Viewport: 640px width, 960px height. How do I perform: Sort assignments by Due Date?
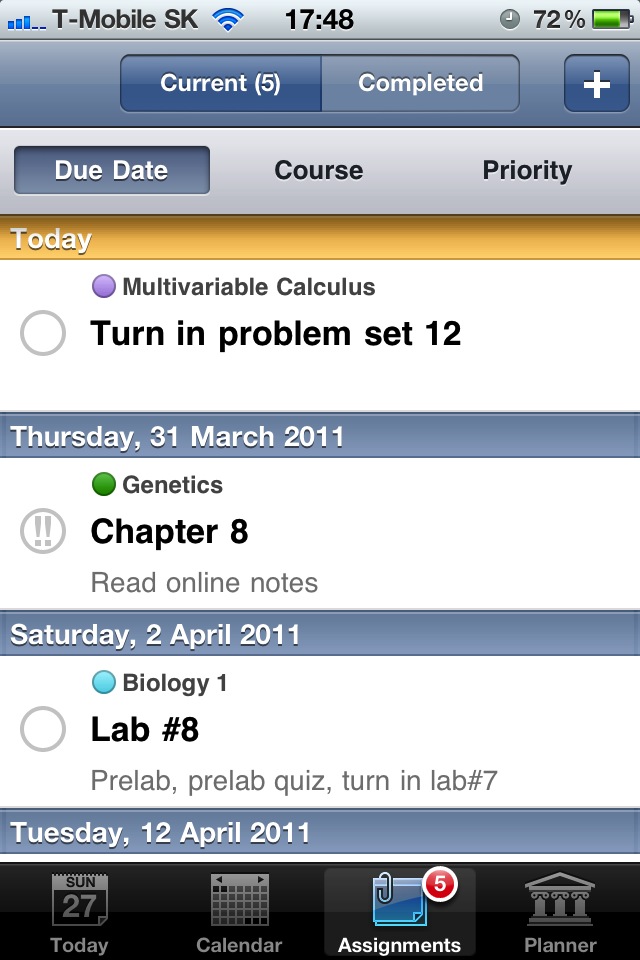tap(111, 170)
